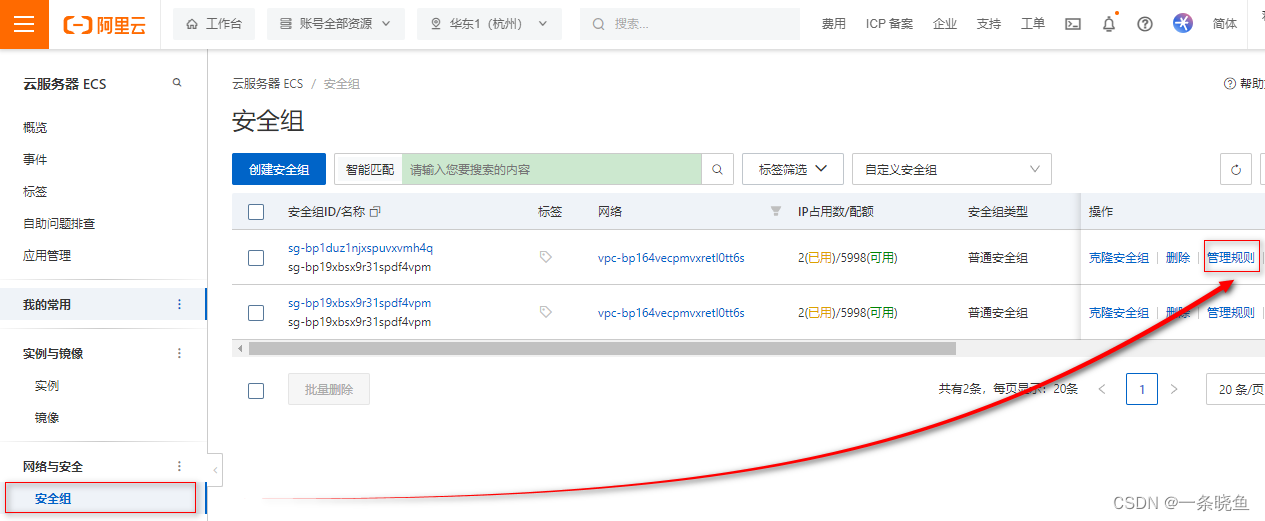This screenshot has width=1265, height=521.
Task: Open 标签 in sidebar
Action: pos(35,191)
